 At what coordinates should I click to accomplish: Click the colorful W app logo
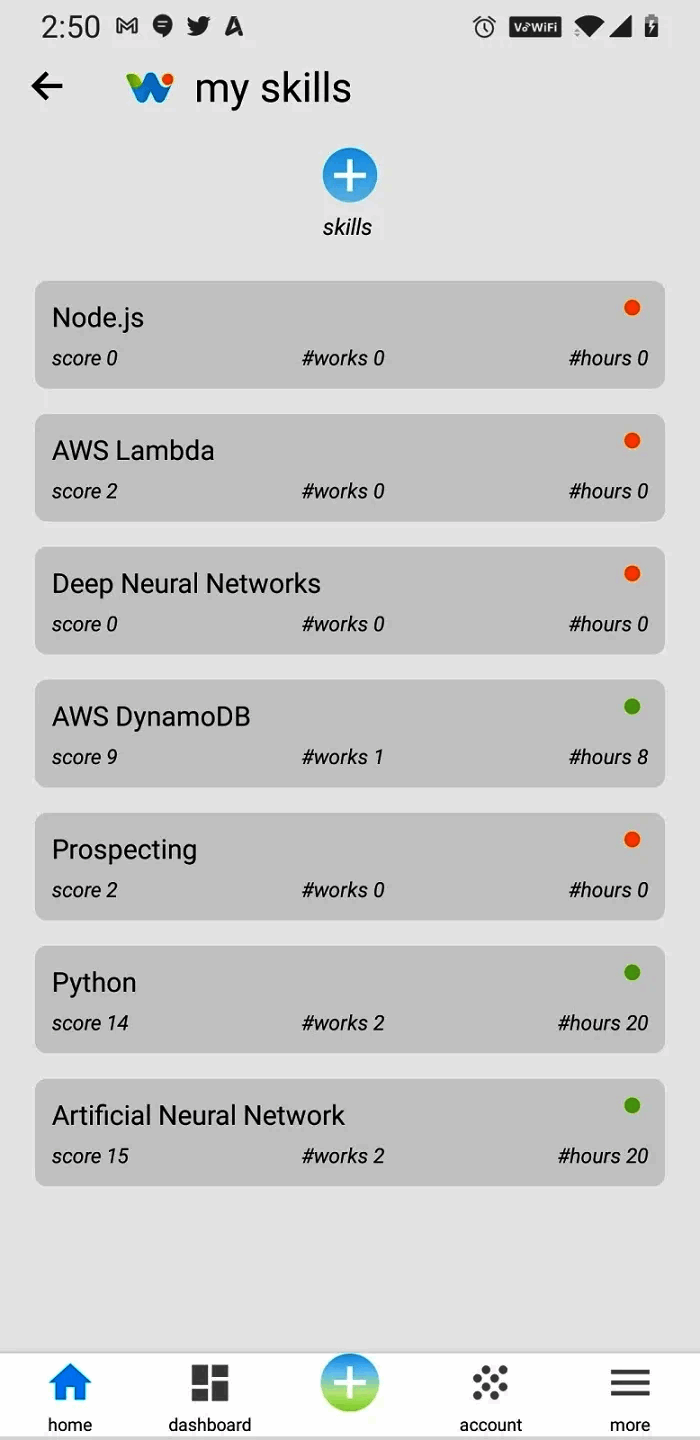(150, 88)
